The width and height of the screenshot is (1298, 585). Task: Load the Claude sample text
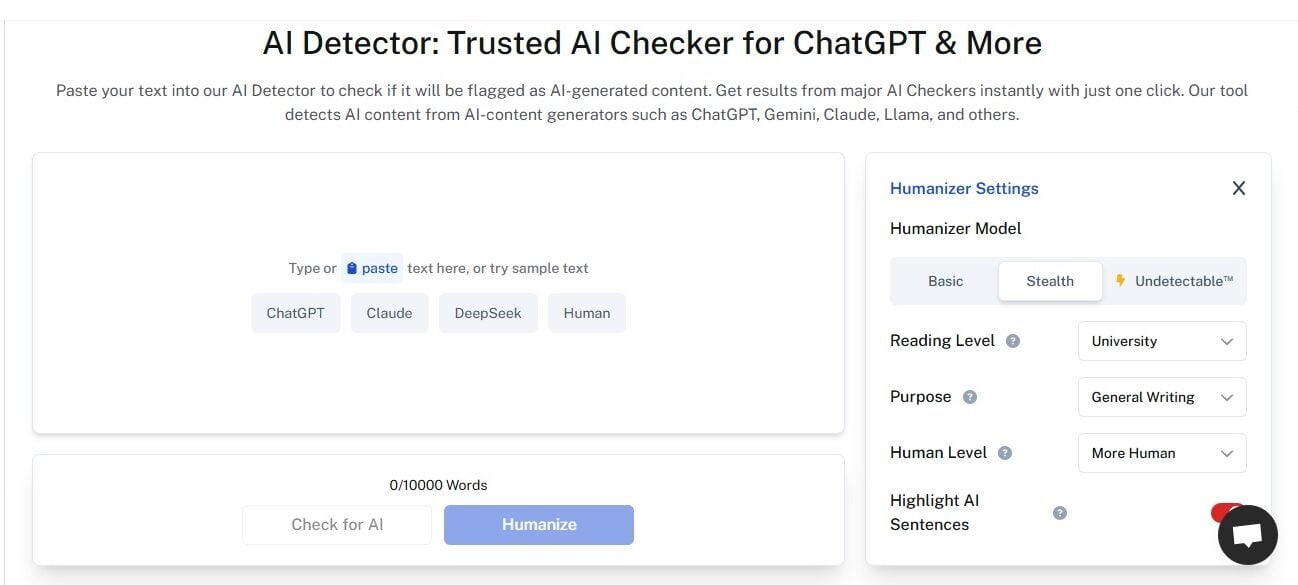pos(389,313)
